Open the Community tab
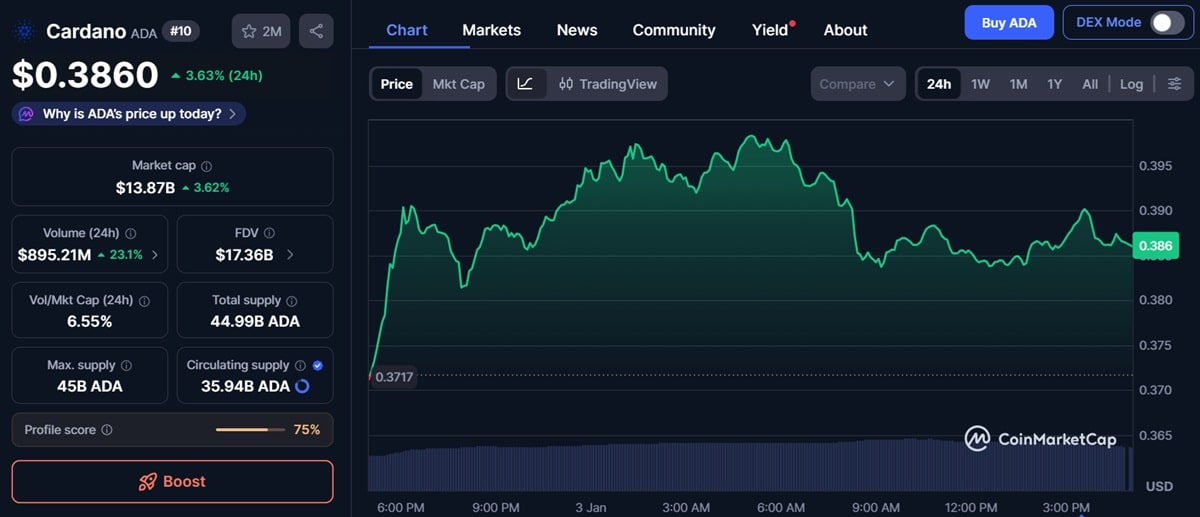The width and height of the screenshot is (1200, 517). pos(674,30)
